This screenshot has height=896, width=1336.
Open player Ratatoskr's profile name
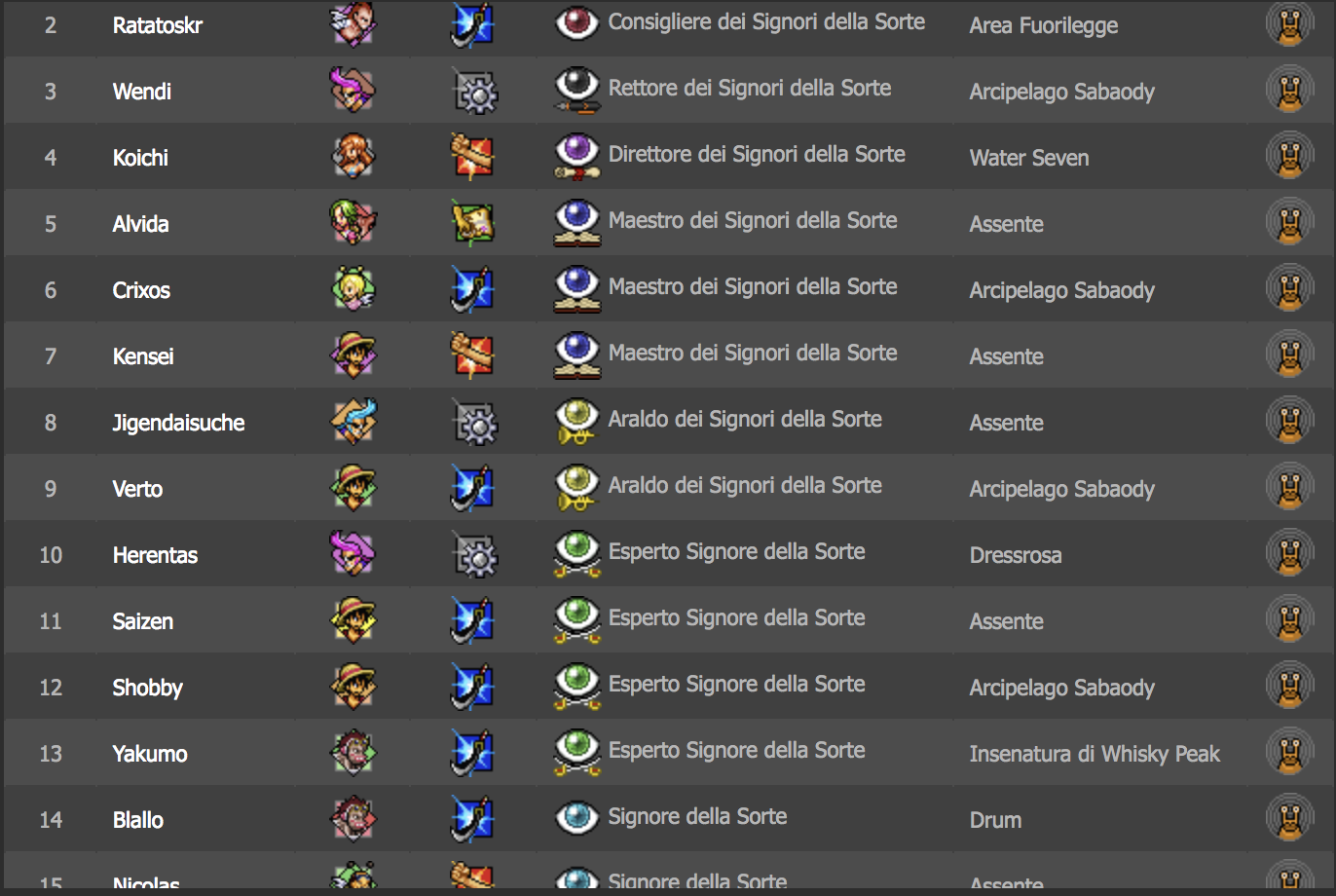[158, 25]
